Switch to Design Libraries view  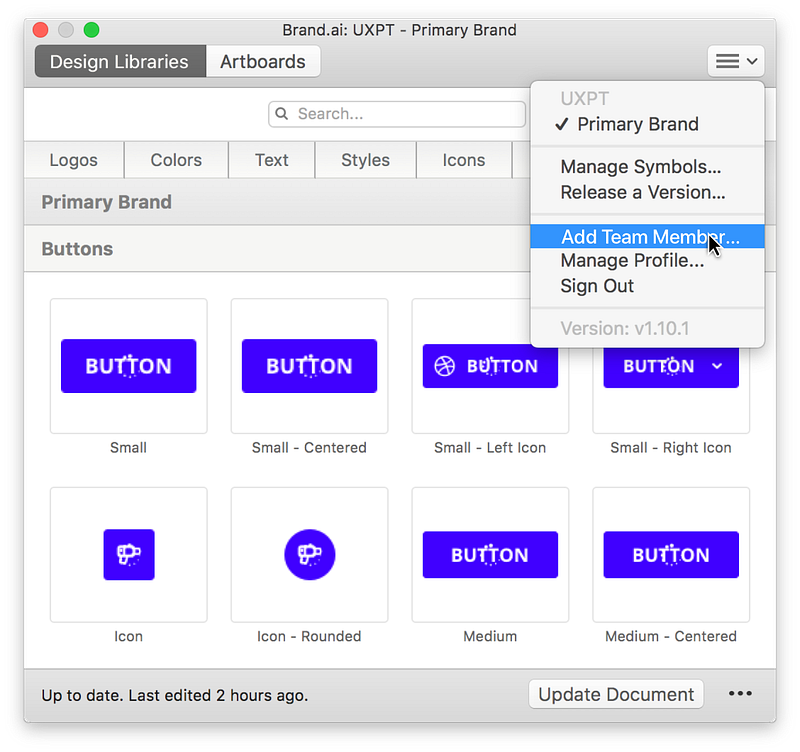pyautogui.click(x=120, y=61)
